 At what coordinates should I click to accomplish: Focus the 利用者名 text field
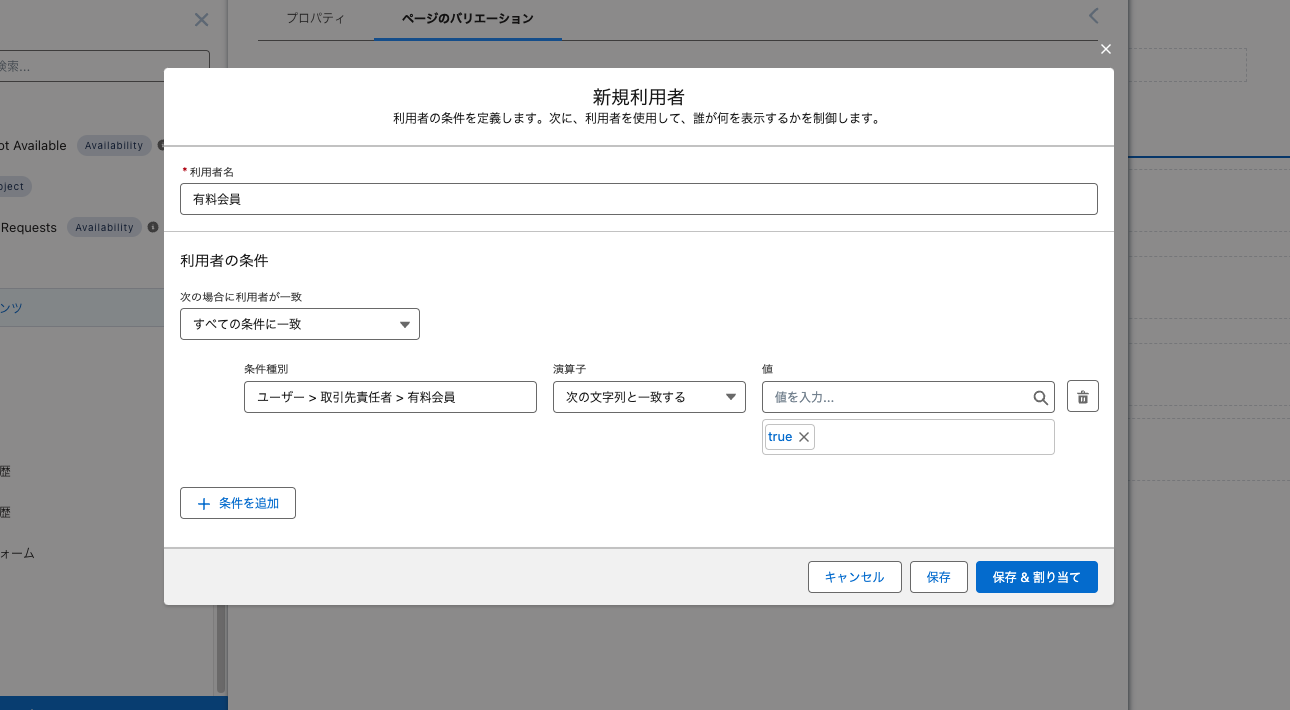(638, 199)
